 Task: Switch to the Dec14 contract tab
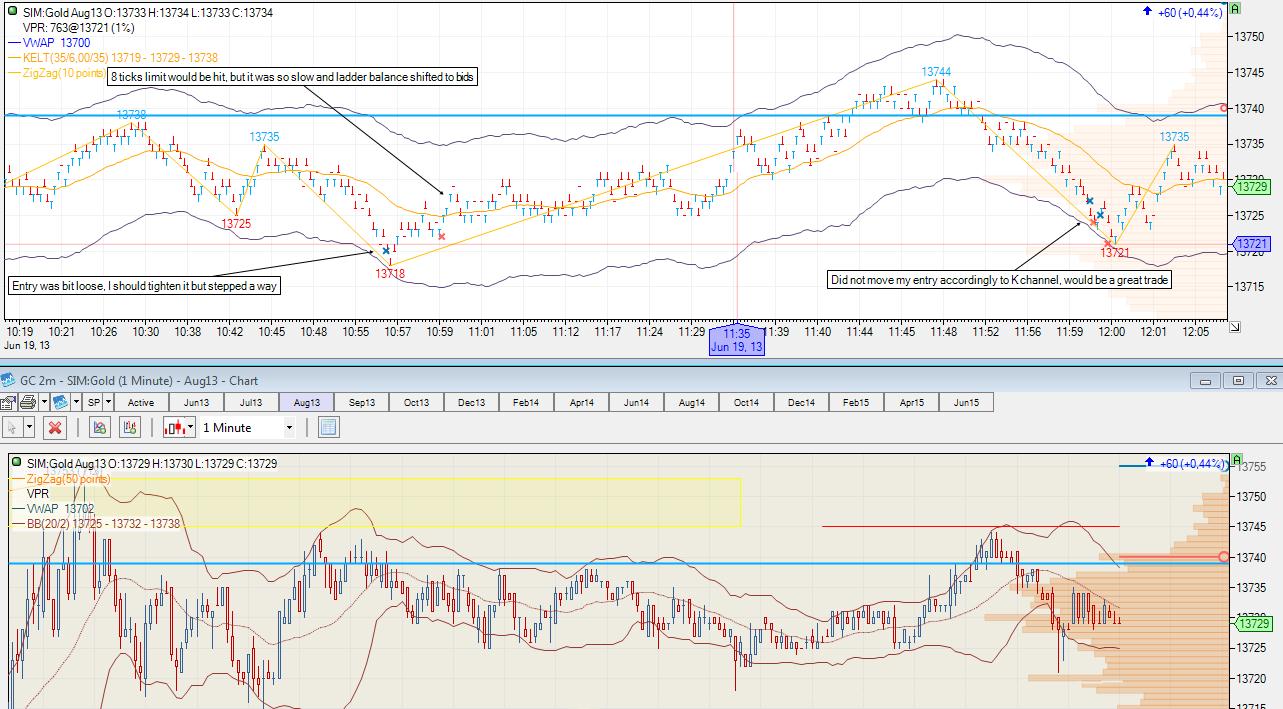(x=801, y=402)
